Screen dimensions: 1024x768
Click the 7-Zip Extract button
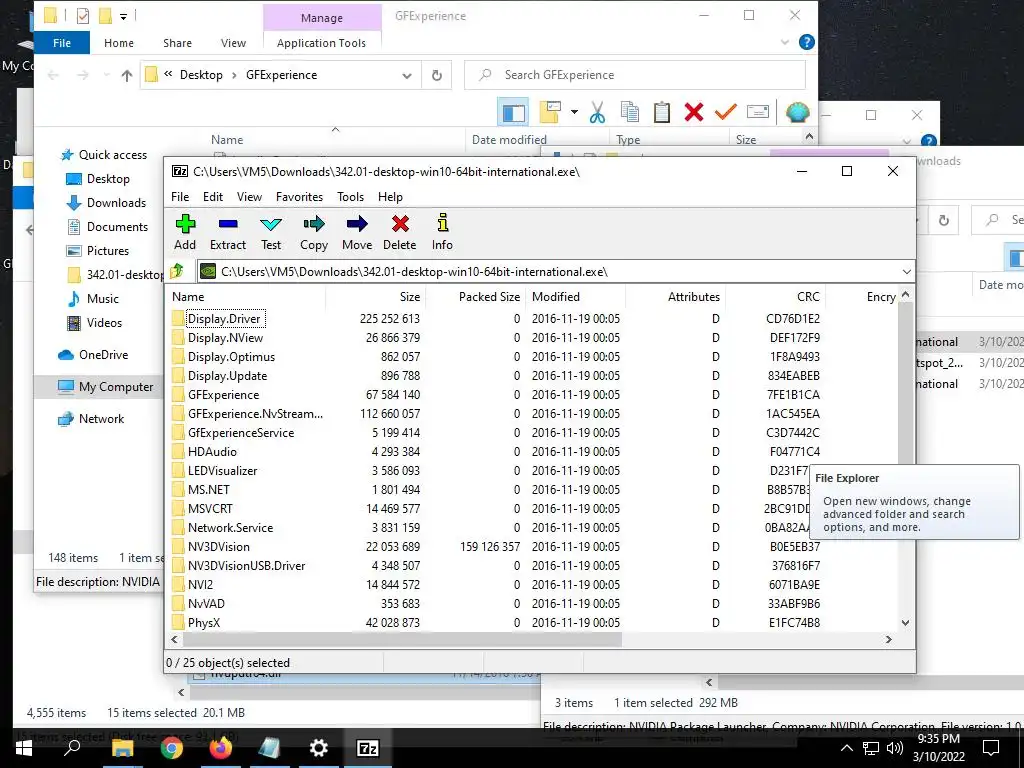pos(228,232)
